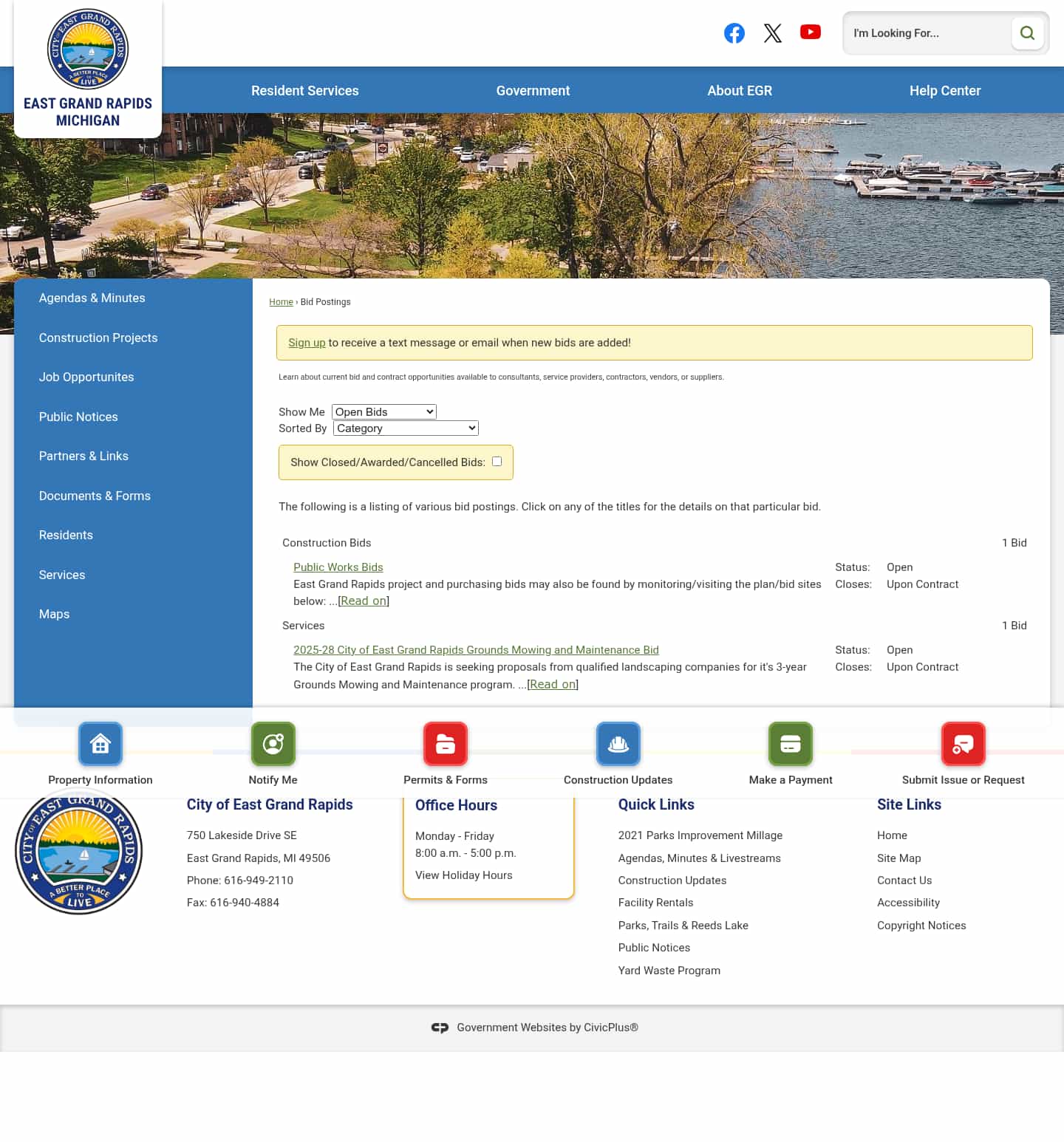Click the View Holiday Hours link

(464, 875)
